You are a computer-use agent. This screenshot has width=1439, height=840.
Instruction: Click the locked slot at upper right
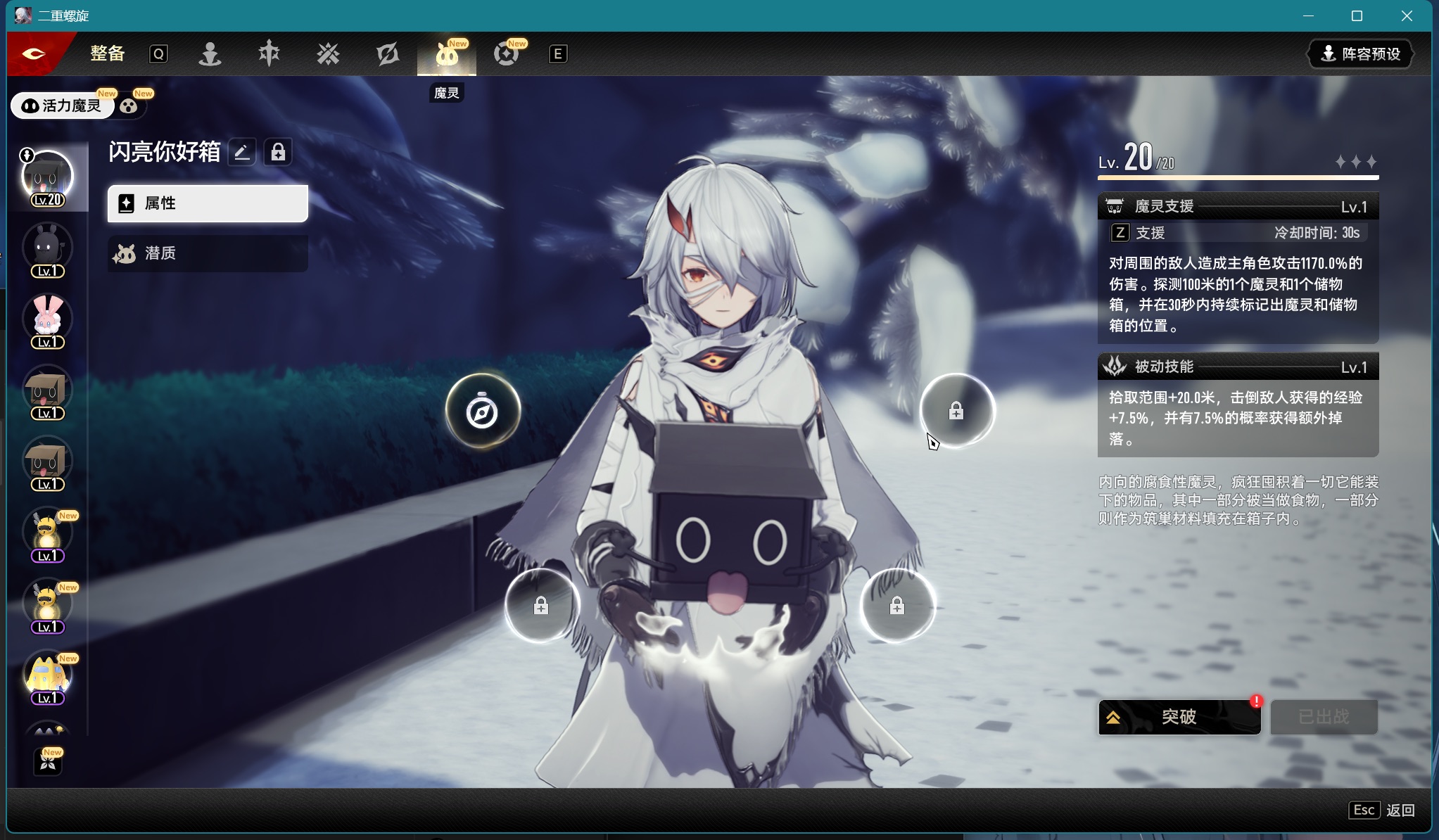[x=956, y=411]
